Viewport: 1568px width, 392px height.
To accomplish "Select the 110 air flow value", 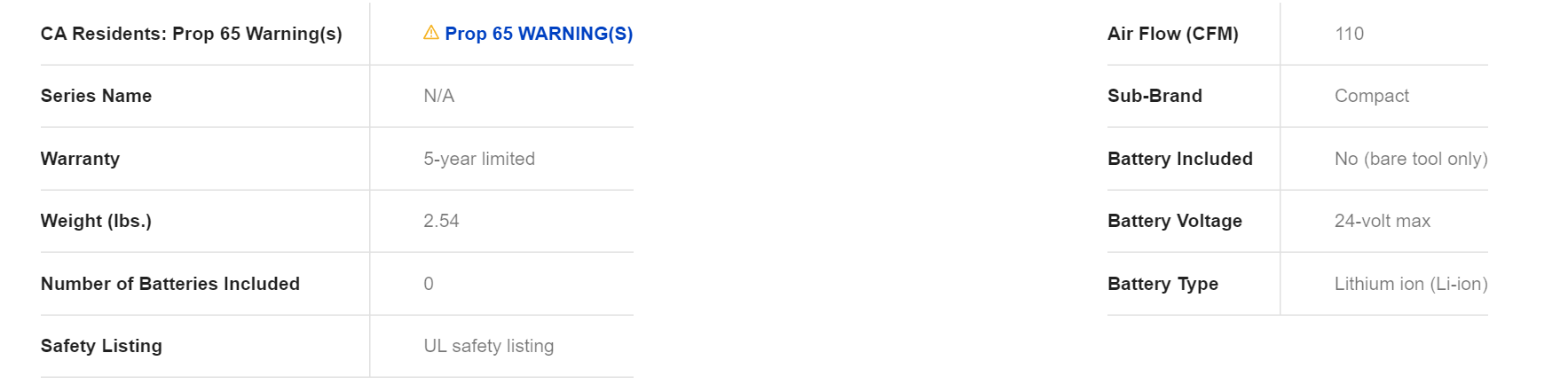I will point(1349,34).
